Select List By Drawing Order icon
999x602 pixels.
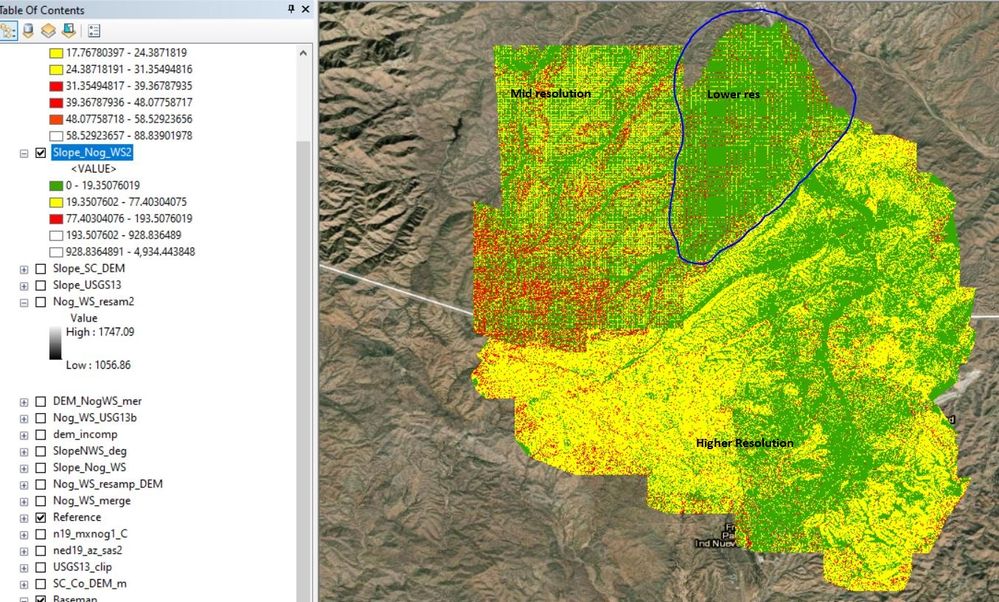(x=8, y=31)
